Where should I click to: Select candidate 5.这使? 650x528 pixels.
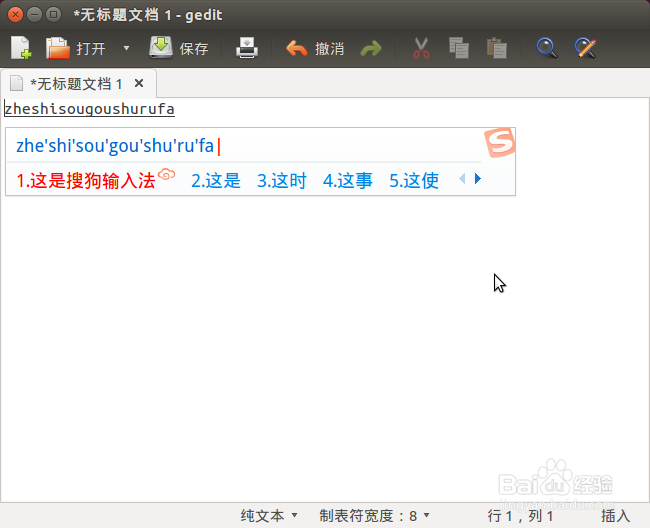tap(414, 181)
